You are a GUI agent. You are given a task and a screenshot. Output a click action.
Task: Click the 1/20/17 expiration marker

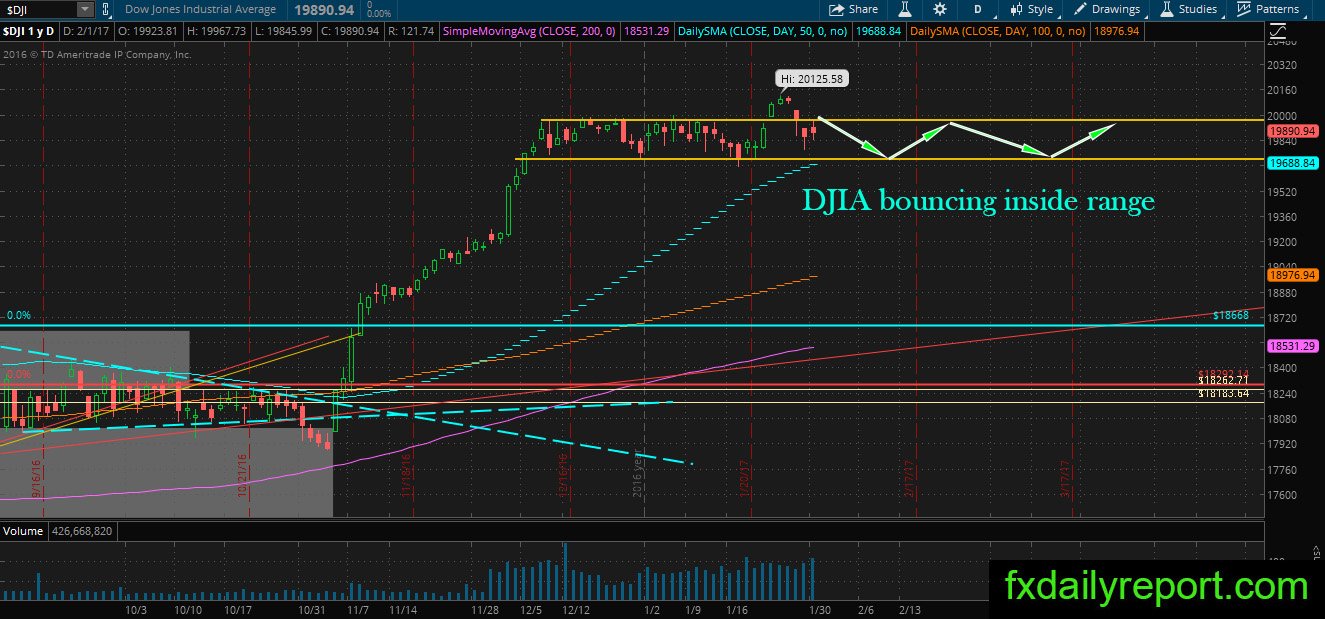pos(743,478)
